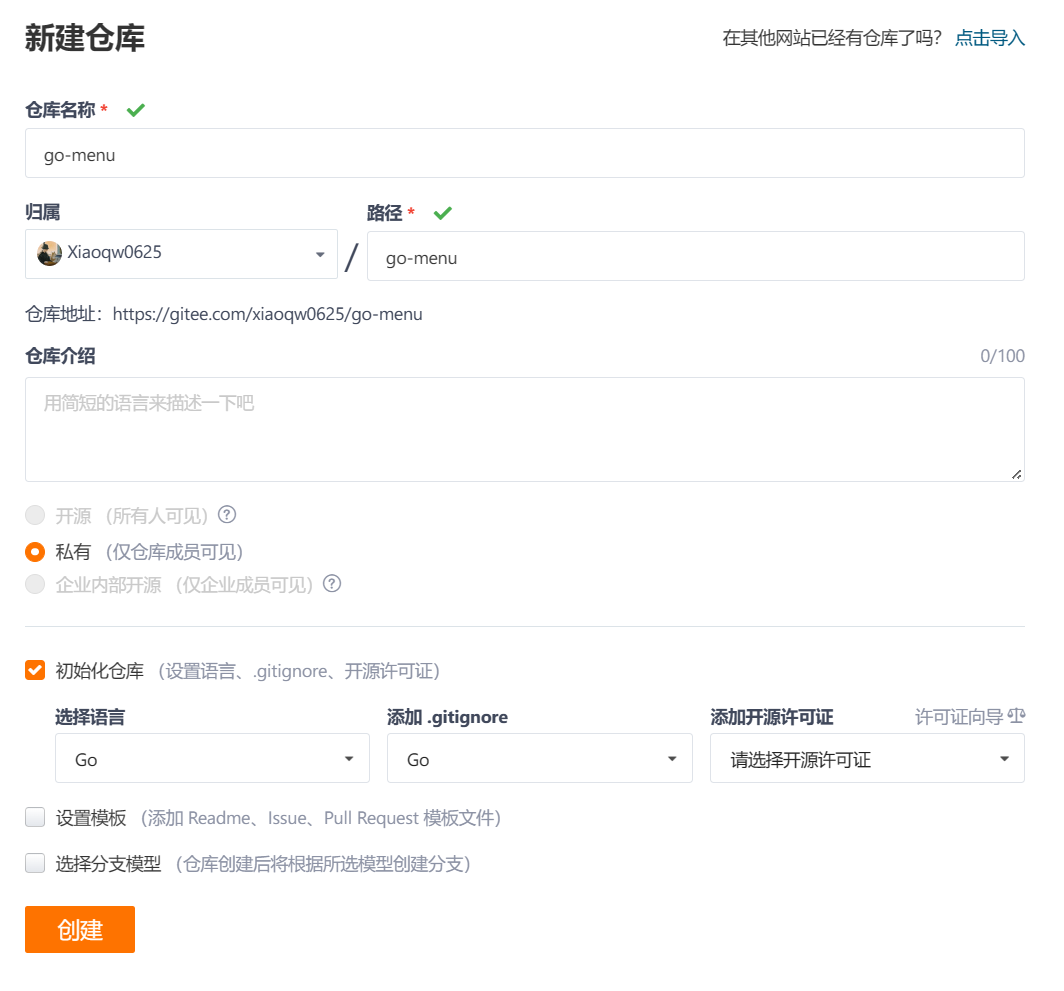This screenshot has width=1064, height=991.
Task: Click the repository URL https://gitee.com/xiaoqw0625/go-menu
Action: pos(267,314)
